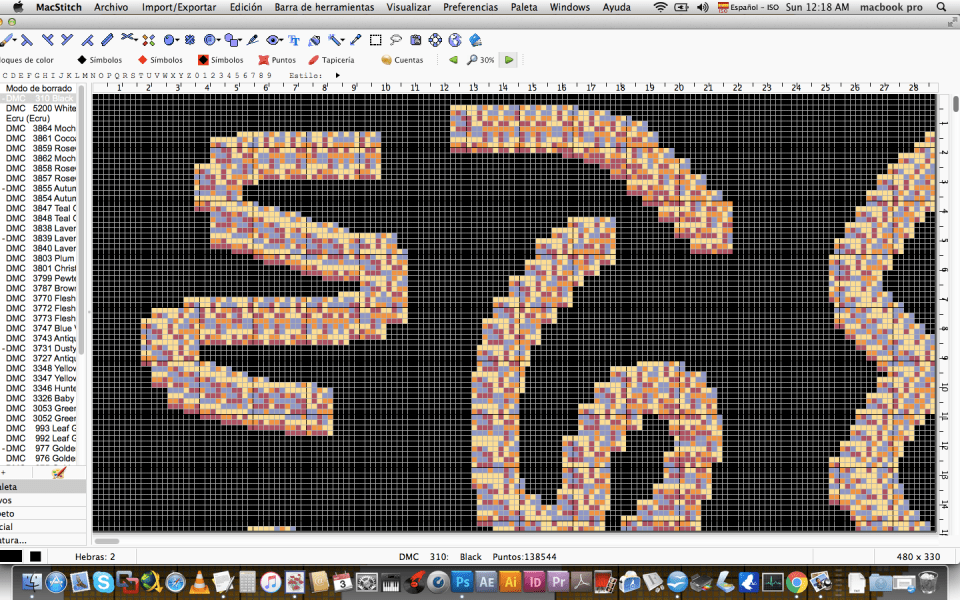Click the green zoom-out arrow

point(453,60)
